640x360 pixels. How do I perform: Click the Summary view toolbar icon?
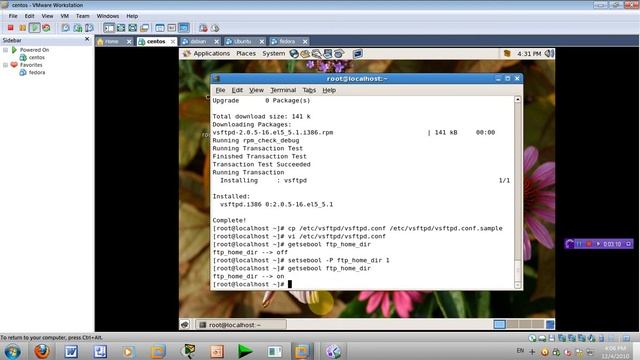pyautogui.click(x=160, y=28)
